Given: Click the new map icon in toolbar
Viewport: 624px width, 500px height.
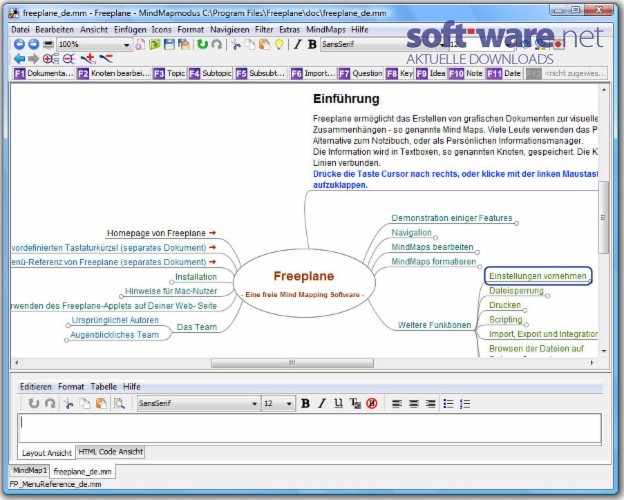Looking at the screenshot, I should [x=140, y=44].
